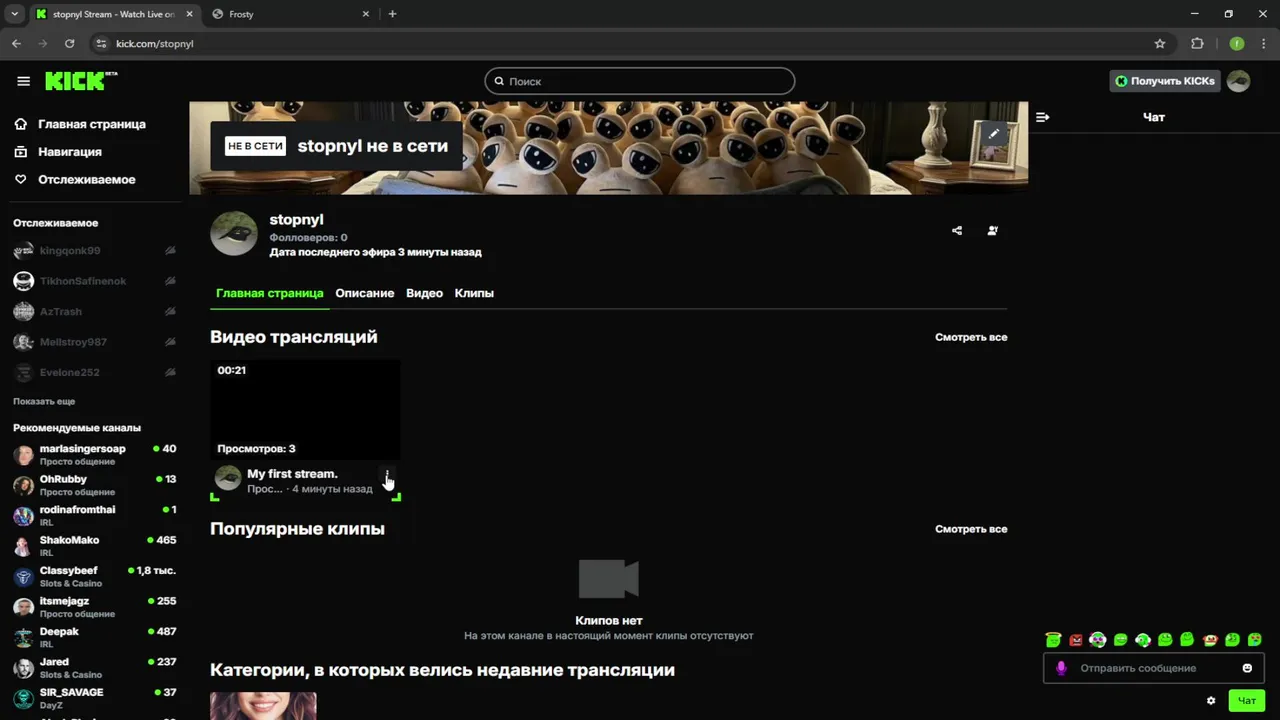Click the banner edit pencil icon
The height and width of the screenshot is (720, 1280).
pos(994,133)
